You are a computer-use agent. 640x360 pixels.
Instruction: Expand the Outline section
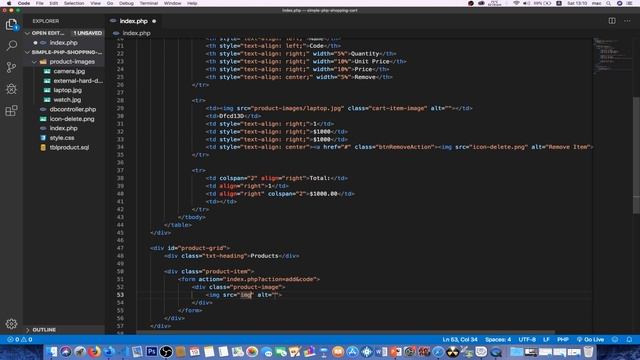click(63, 330)
